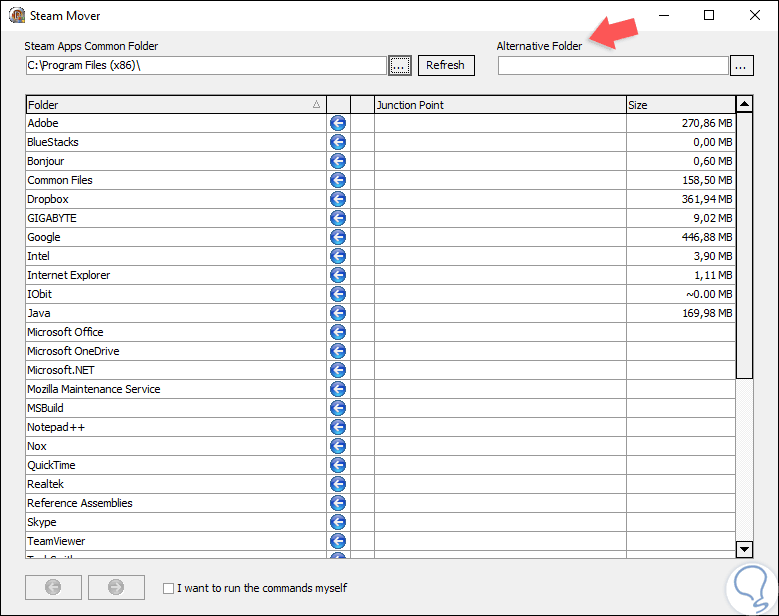Click the blue arrow icon in Adobe row
779x616 pixels.
(x=338, y=123)
